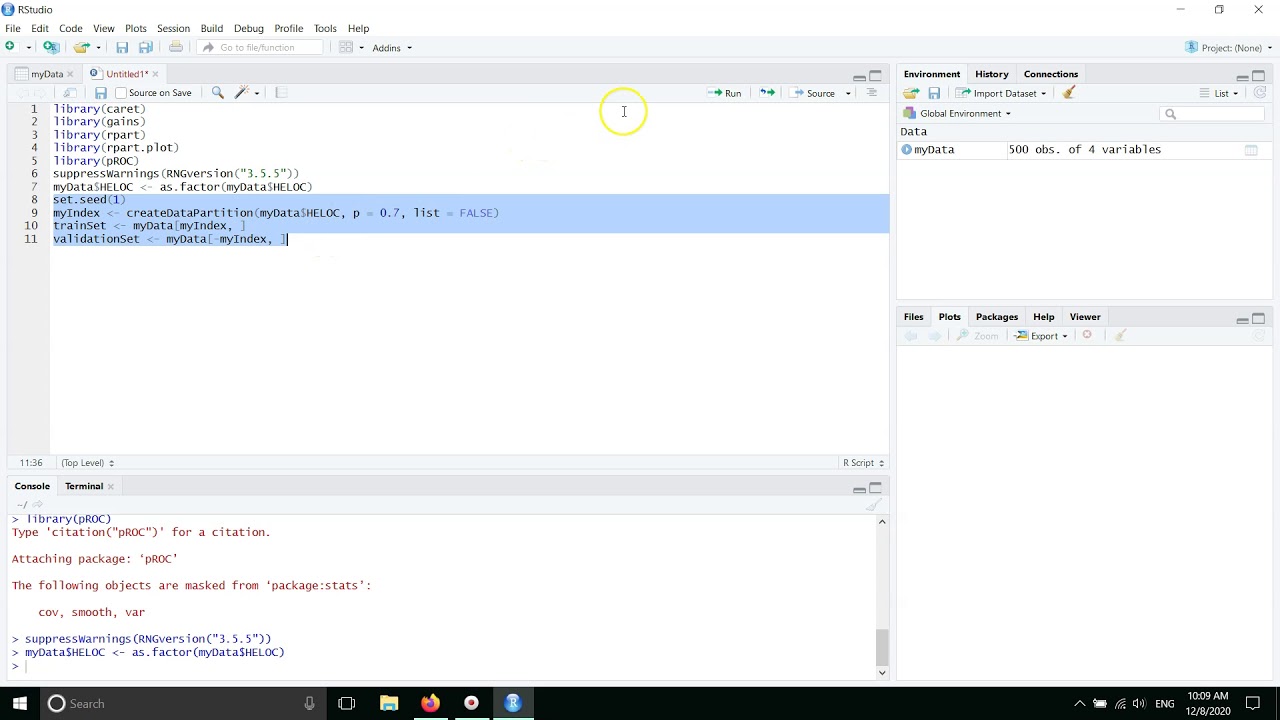Screen dimensions: 1280x720
Task: Click the Go to file/function field
Action: coord(262,48)
